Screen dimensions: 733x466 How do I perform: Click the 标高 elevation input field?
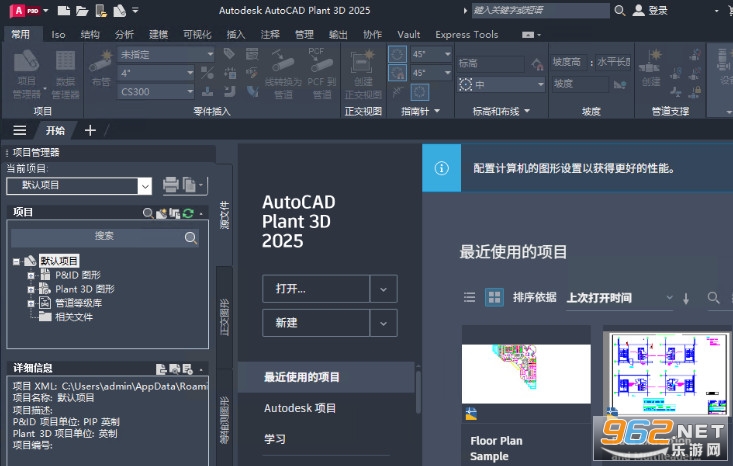click(x=490, y=64)
